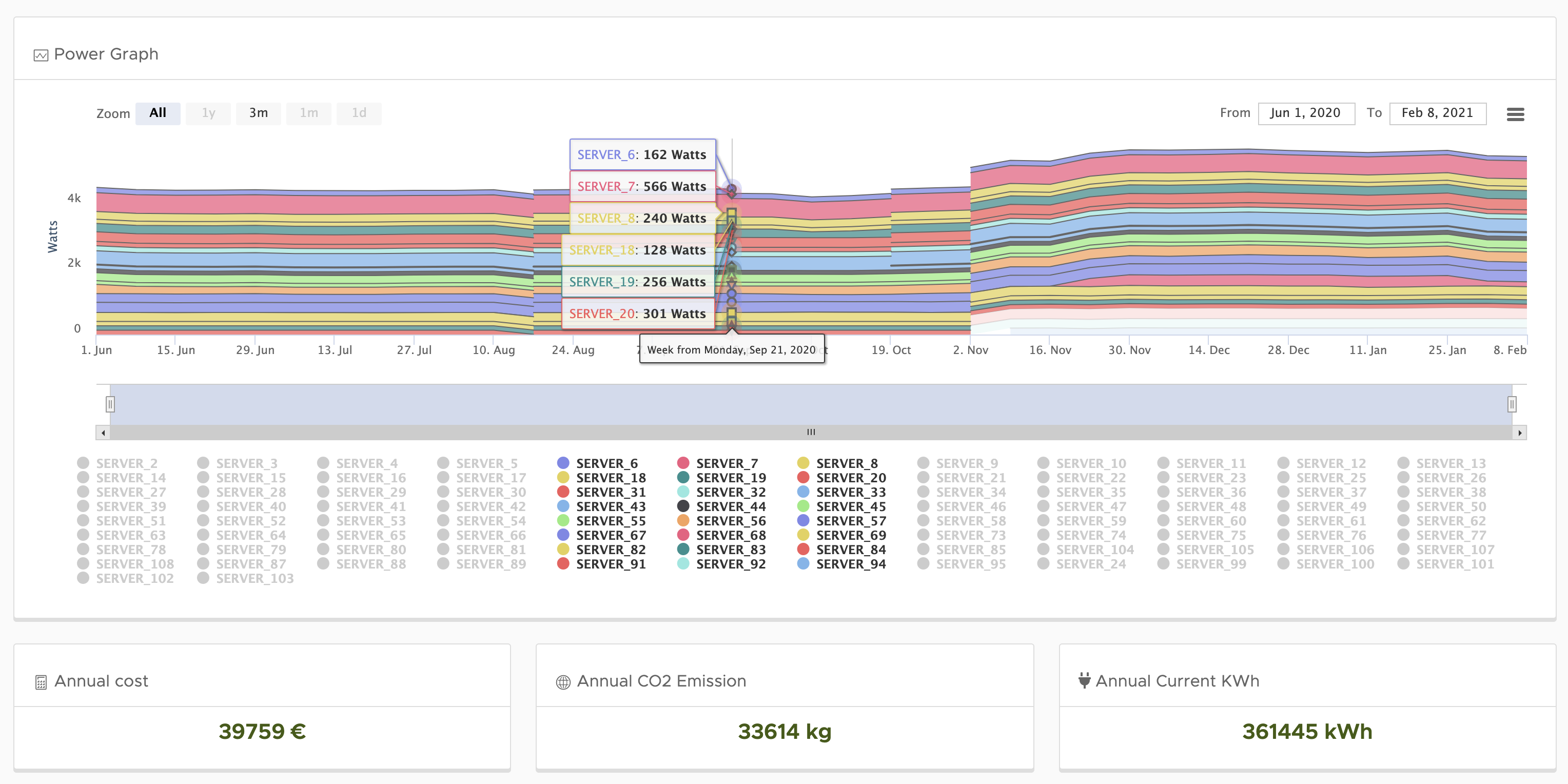This screenshot has height=784, width=1568.
Task: Set zoom range to 1m
Action: (308, 113)
